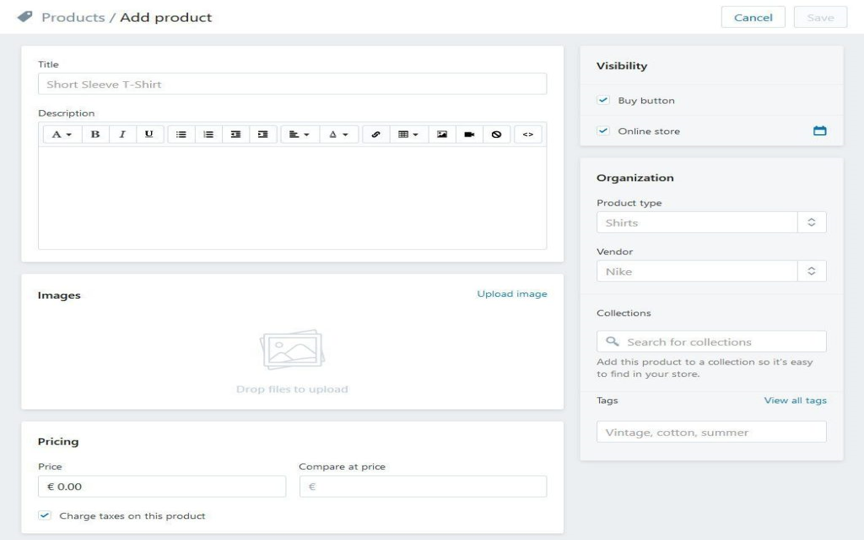The image size is (864, 540).
Task: Uncheck the Buy button visibility checkbox
Action: (603, 100)
